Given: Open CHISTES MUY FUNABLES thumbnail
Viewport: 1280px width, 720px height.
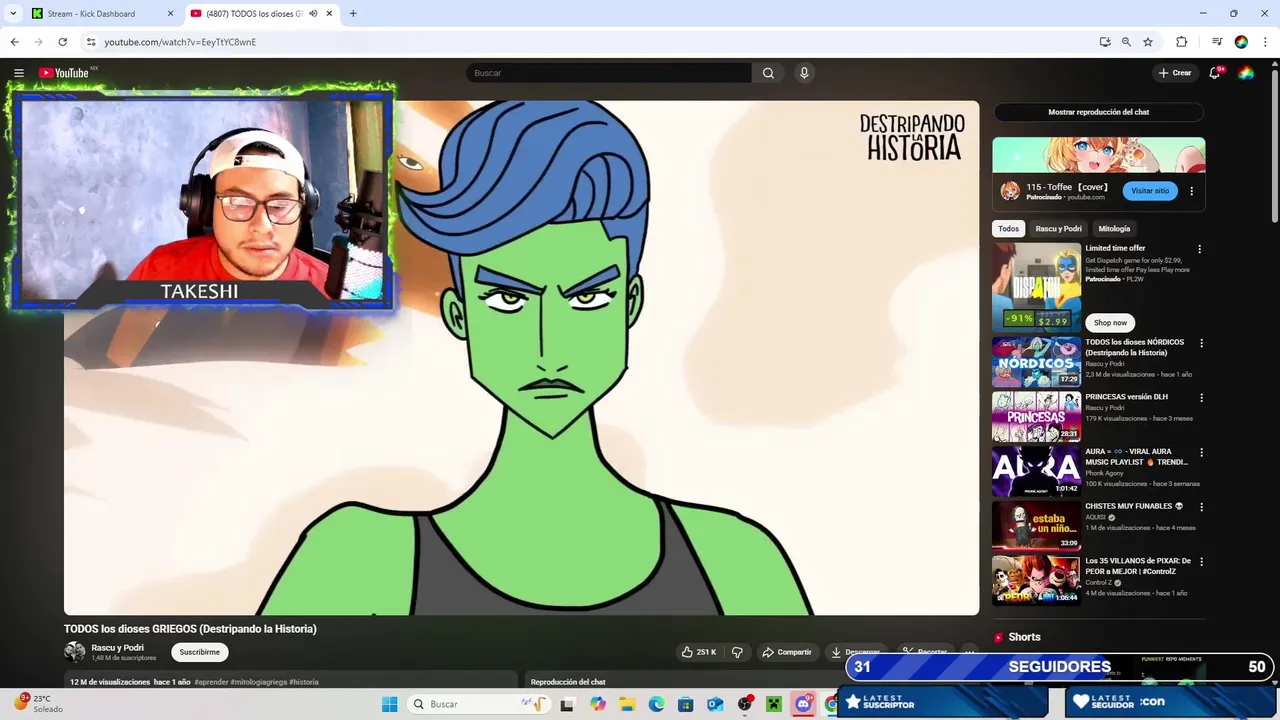Looking at the screenshot, I should pos(1036,526).
